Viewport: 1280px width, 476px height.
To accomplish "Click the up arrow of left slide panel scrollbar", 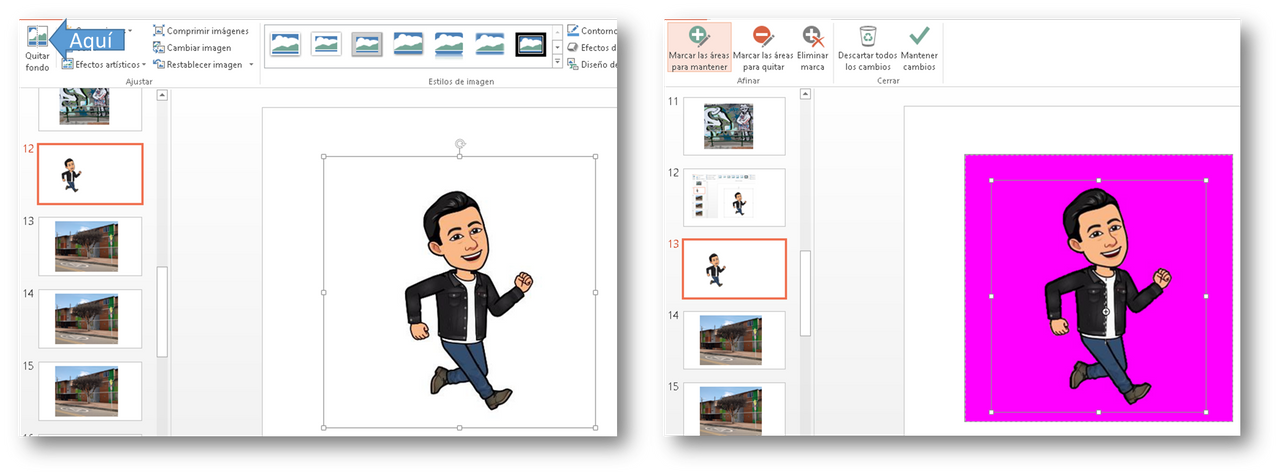I will point(162,96).
